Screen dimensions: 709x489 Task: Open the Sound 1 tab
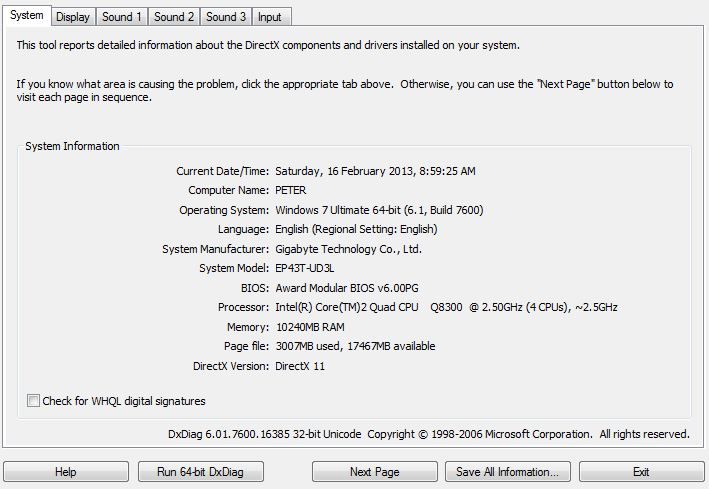click(x=122, y=17)
